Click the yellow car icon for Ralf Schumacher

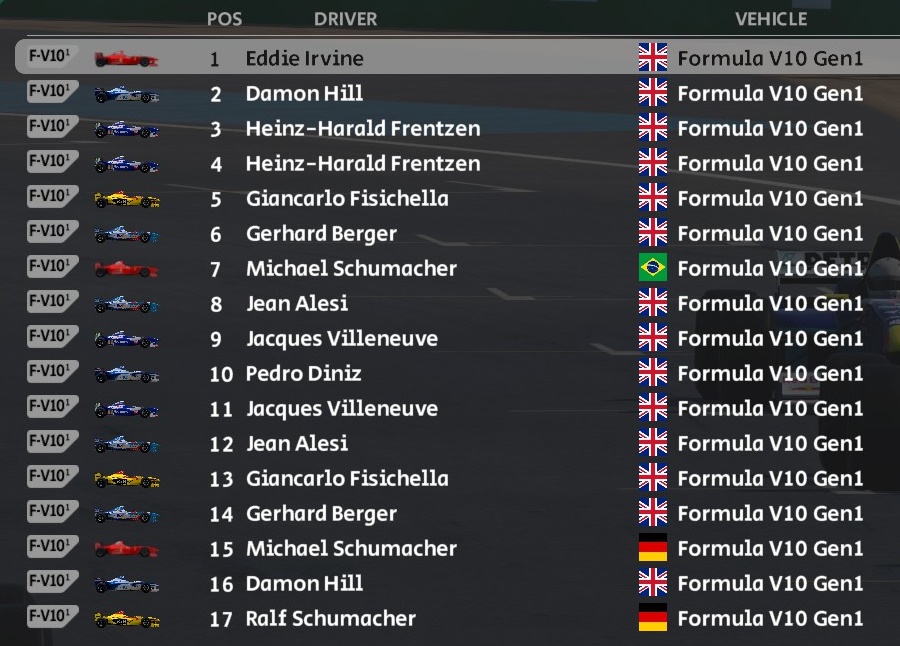(127, 619)
